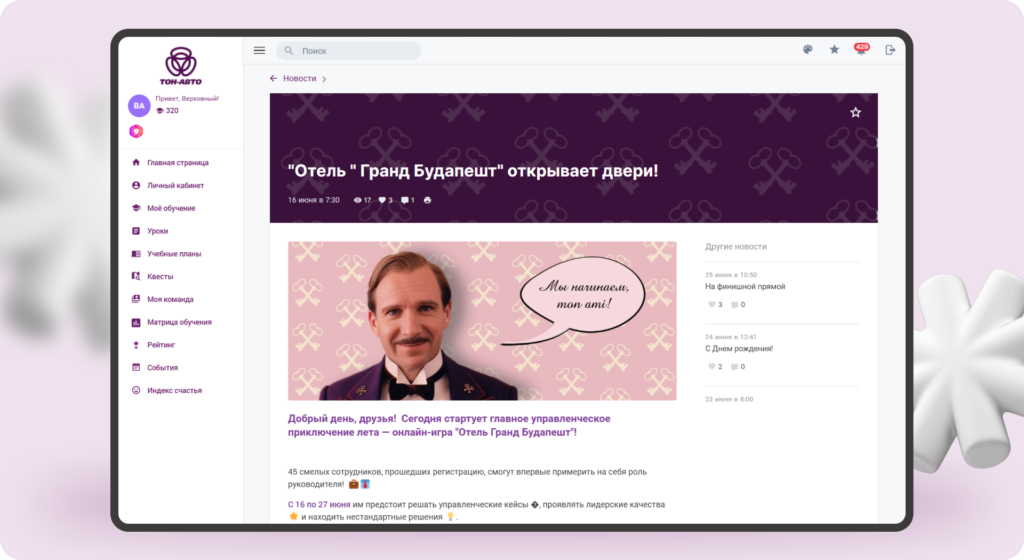Open favorites star in top toolbar

click(x=835, y=50)
